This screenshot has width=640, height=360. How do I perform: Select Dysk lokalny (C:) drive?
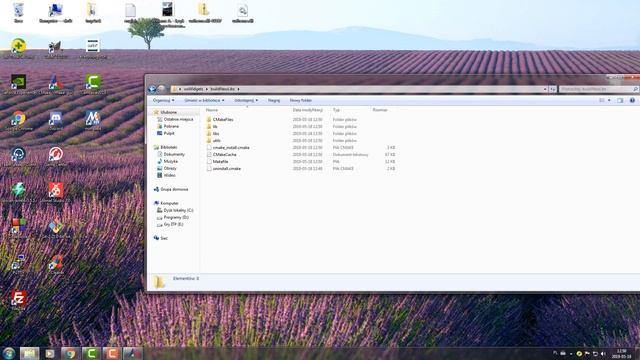click(178, 210)
